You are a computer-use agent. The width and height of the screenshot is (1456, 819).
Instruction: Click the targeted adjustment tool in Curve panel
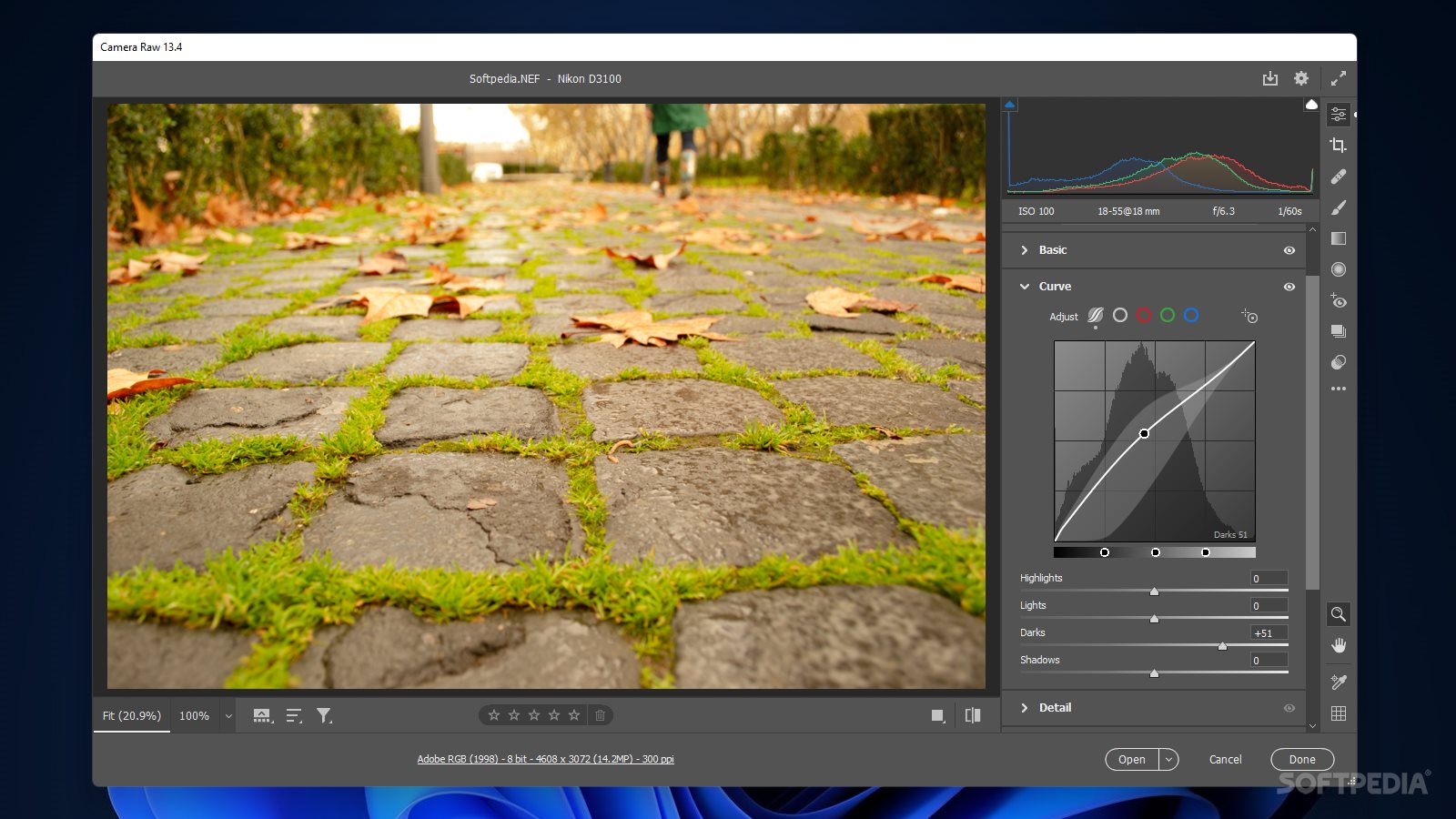(1249, 316)
